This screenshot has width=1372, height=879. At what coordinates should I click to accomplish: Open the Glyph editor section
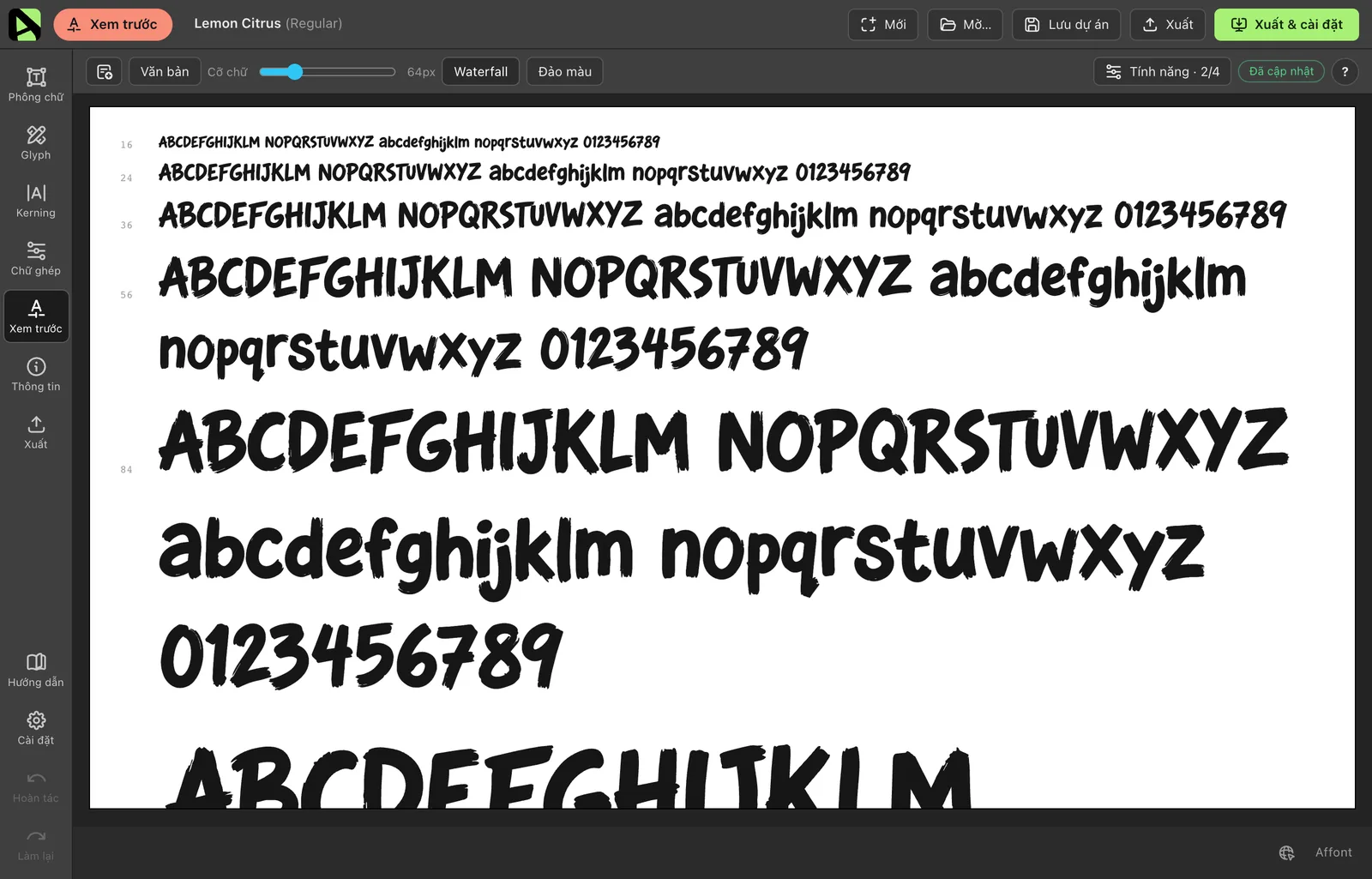coord(36,143)
